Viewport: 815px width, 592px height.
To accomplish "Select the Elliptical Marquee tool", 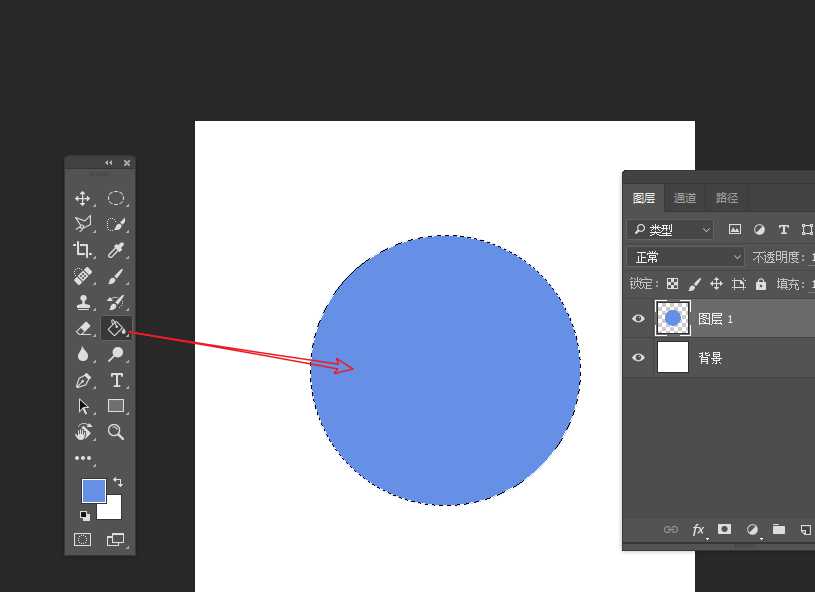I will (x=116, y=198).
